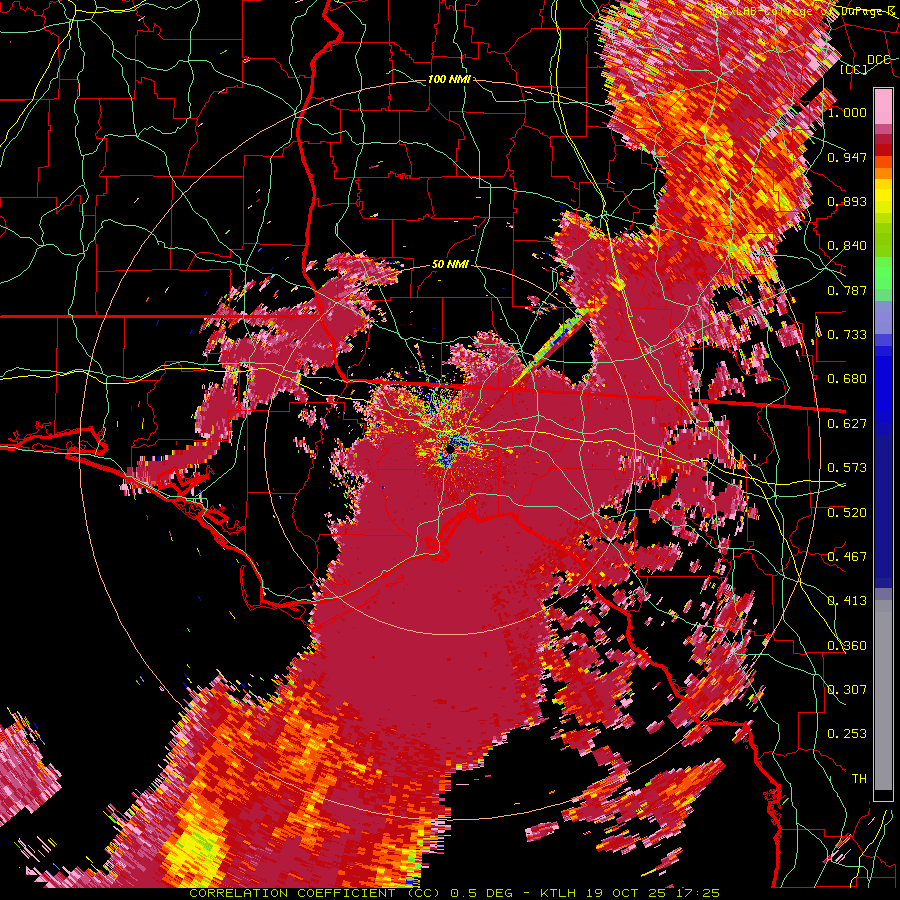Pick the light pink swatch atop the color bar
Screen dimensions: 900x900
(x=883, y=106)
